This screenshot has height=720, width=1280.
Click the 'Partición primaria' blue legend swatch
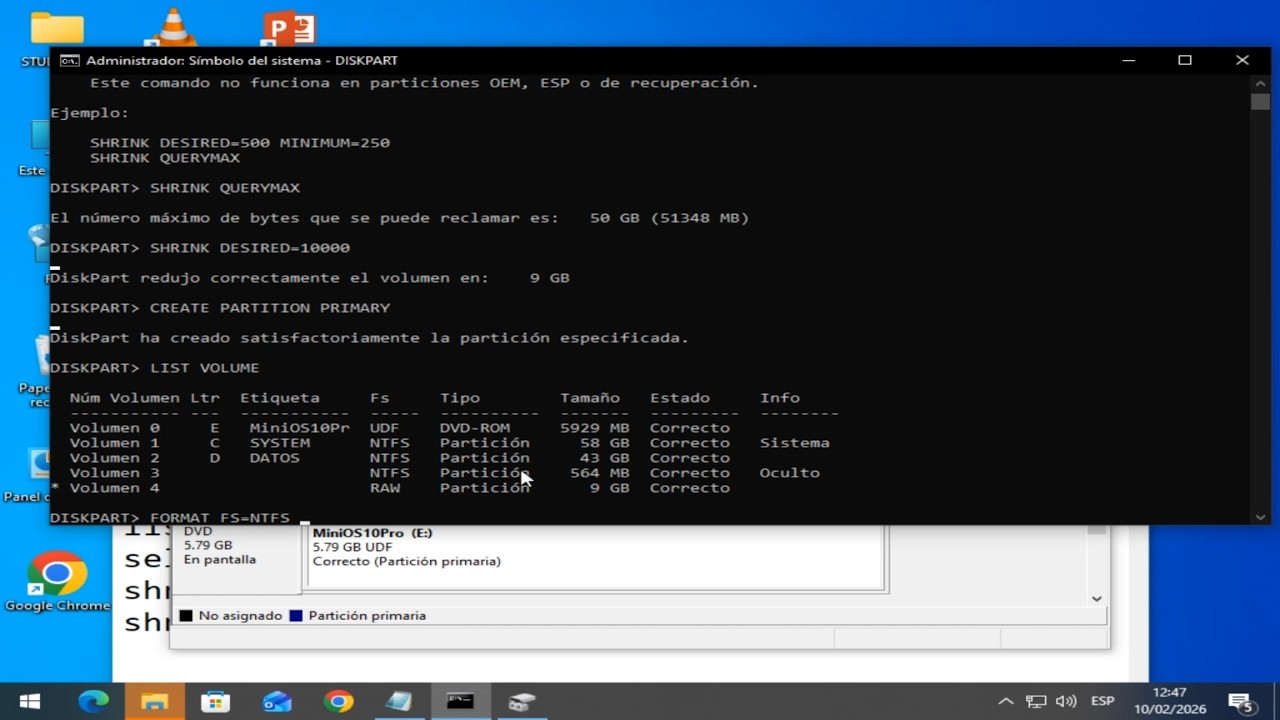click(296, 616)
